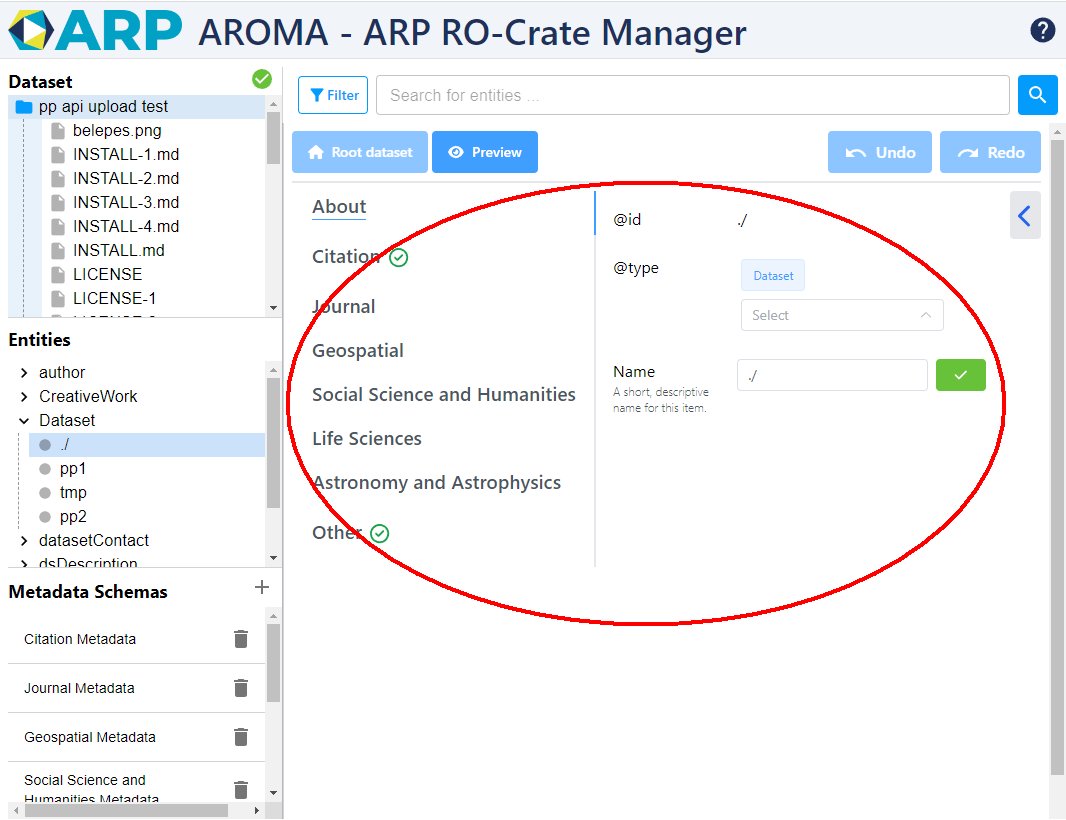Switch to the Journal tab
This screenshot has width=1066, height=820.
pos(343,307)
